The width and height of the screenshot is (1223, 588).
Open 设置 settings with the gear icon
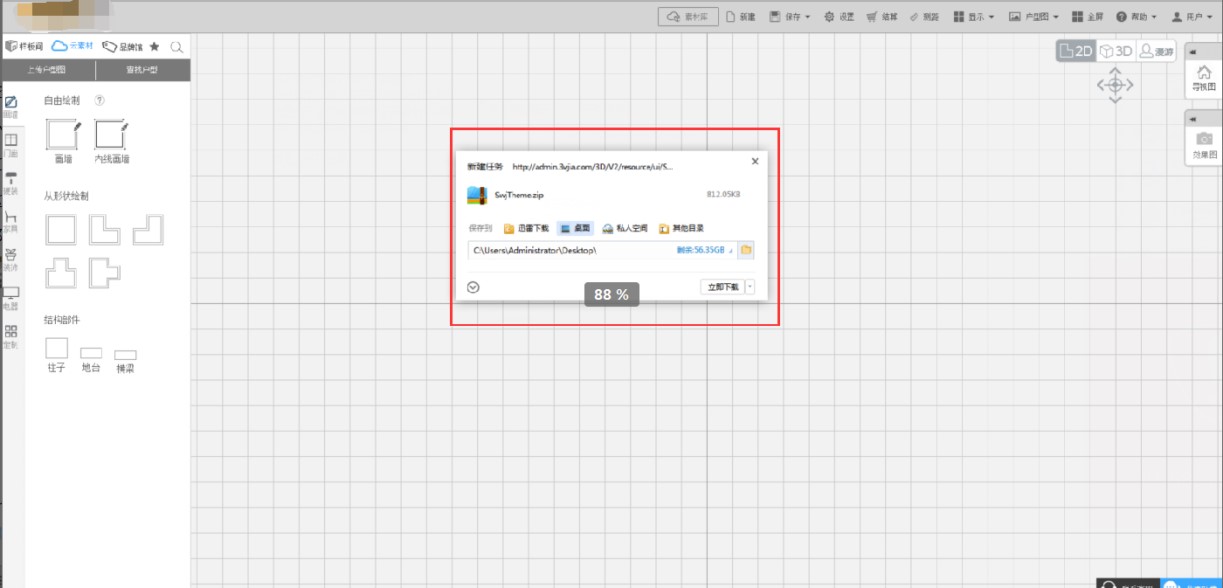(x=839, y=17)
